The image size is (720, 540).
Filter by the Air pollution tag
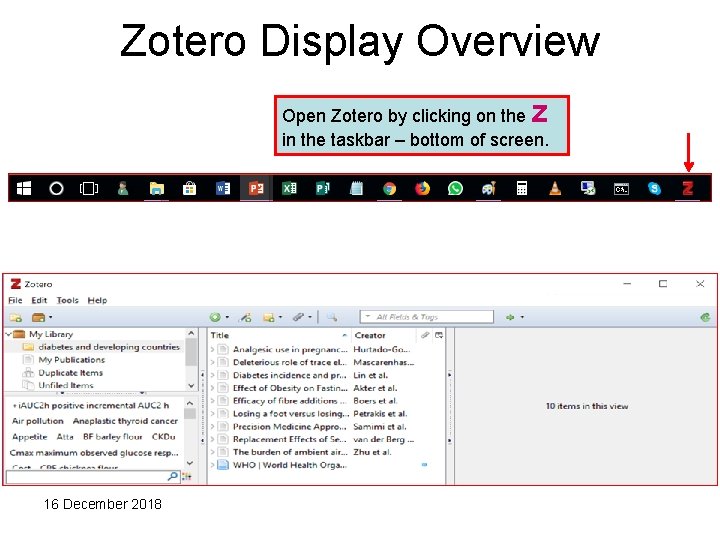point(38,421)
